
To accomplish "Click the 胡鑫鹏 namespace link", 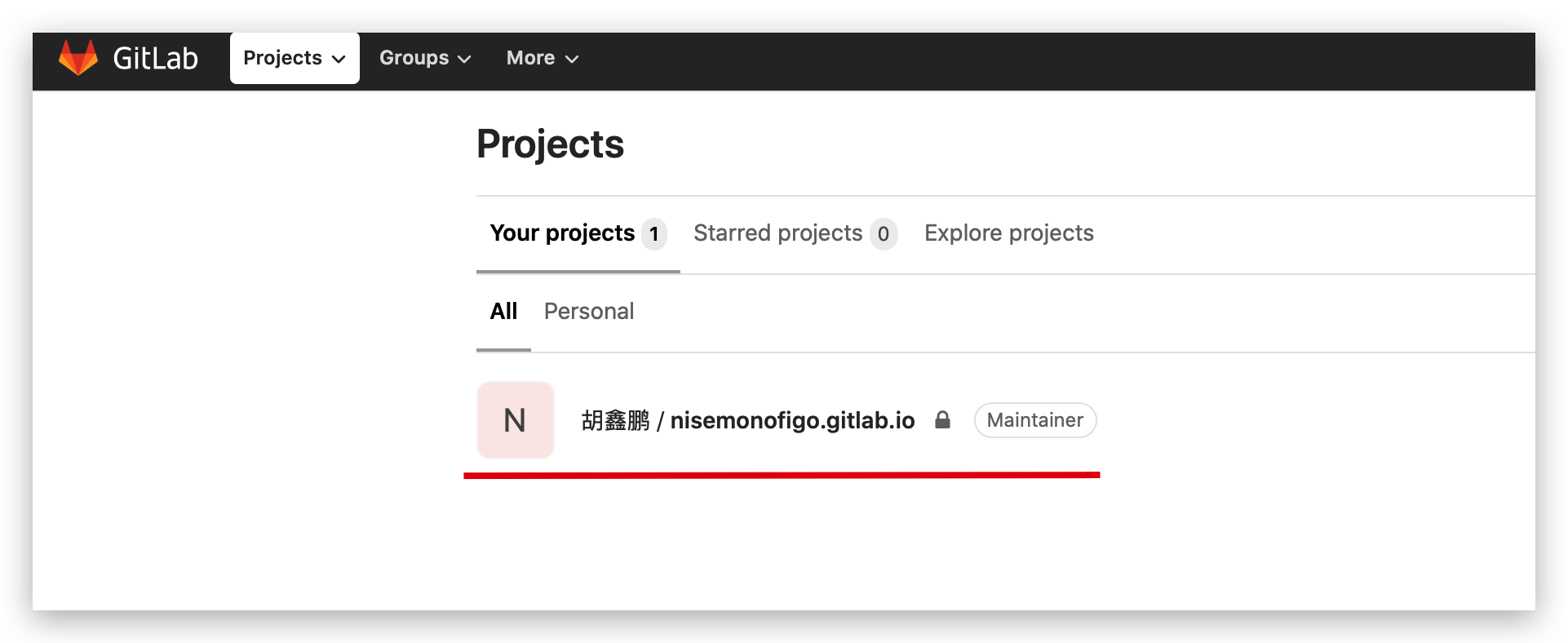I will 616,420.
